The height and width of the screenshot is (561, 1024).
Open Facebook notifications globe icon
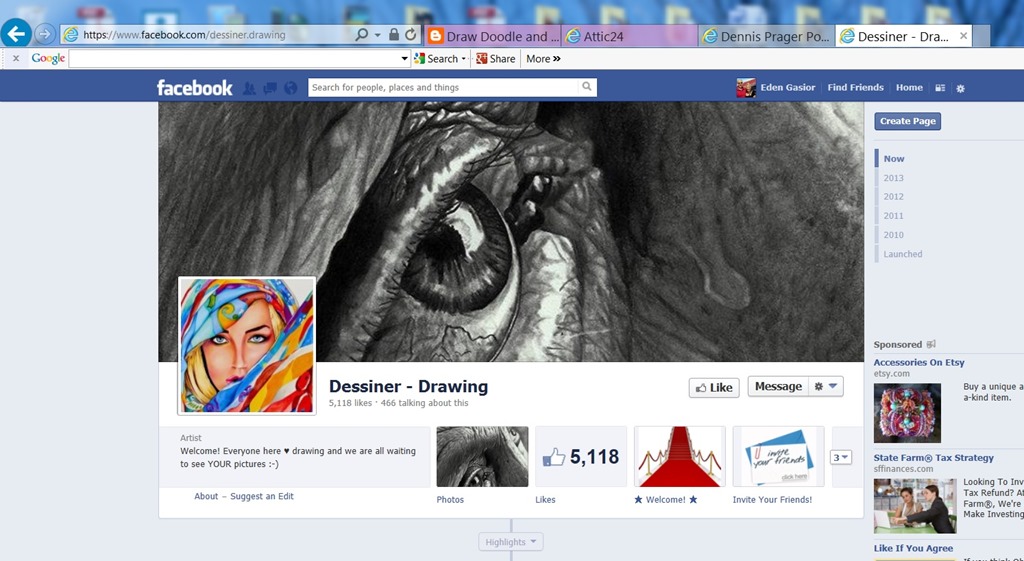pos(291,88)
